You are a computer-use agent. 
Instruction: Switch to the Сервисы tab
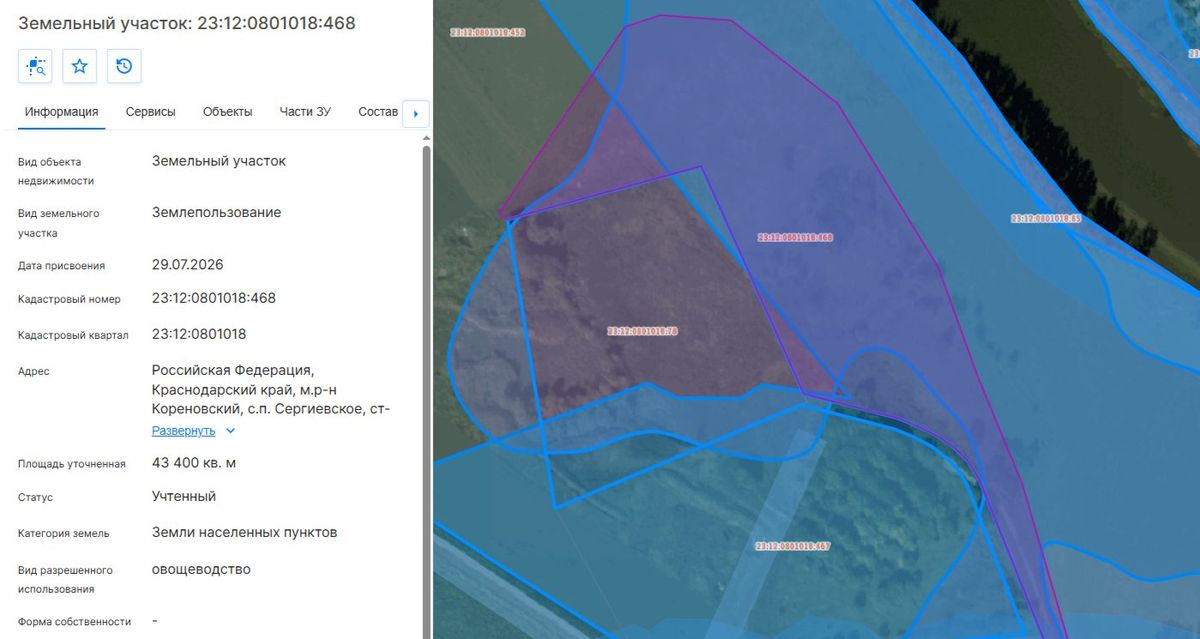coord(151,112)
